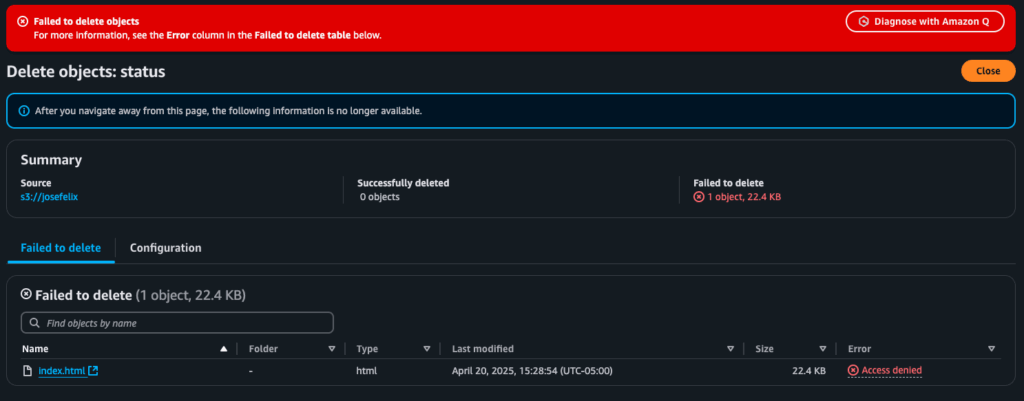
Task: Sort by the Error column arrow
Action: click(x=991, y=349)
